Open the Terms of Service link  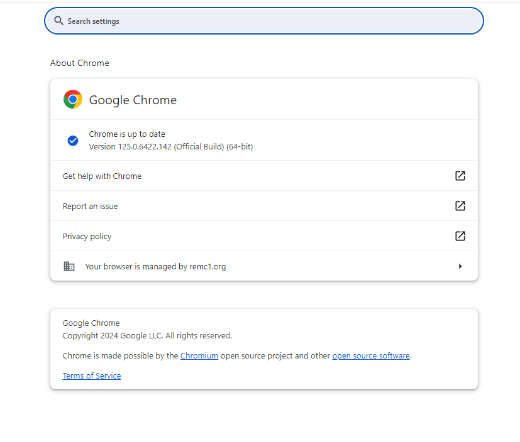[92, 376]
